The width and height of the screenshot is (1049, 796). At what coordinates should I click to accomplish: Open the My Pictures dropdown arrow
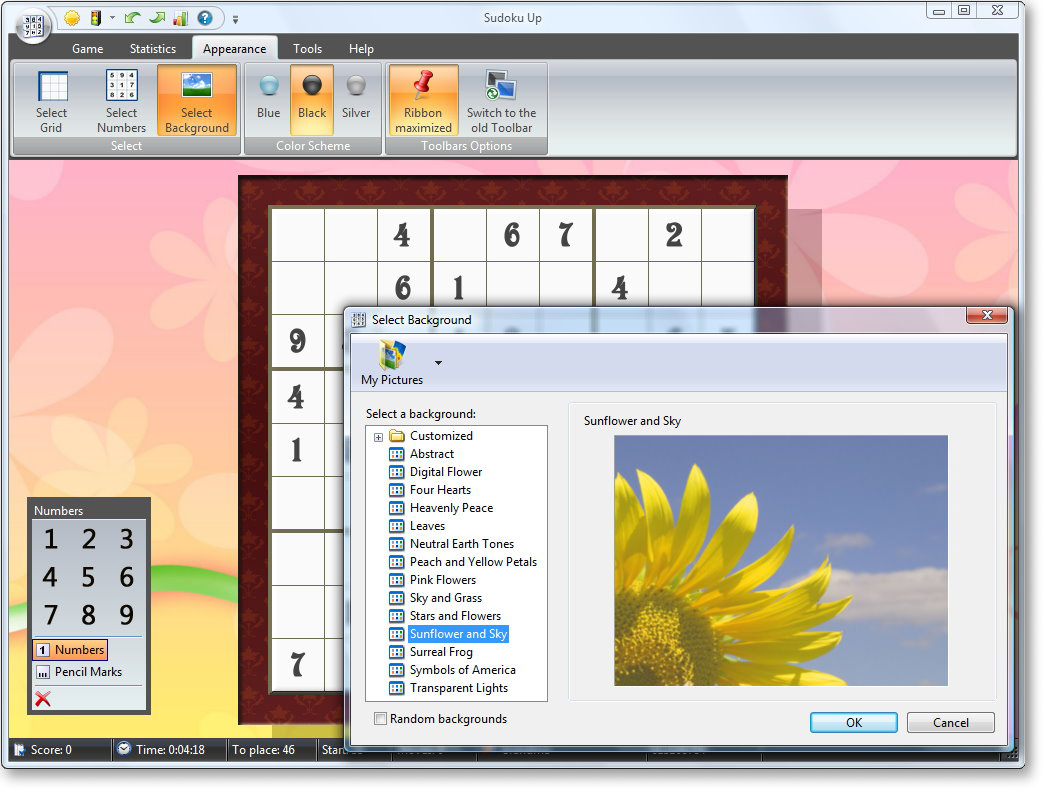(x=439, y=363)
